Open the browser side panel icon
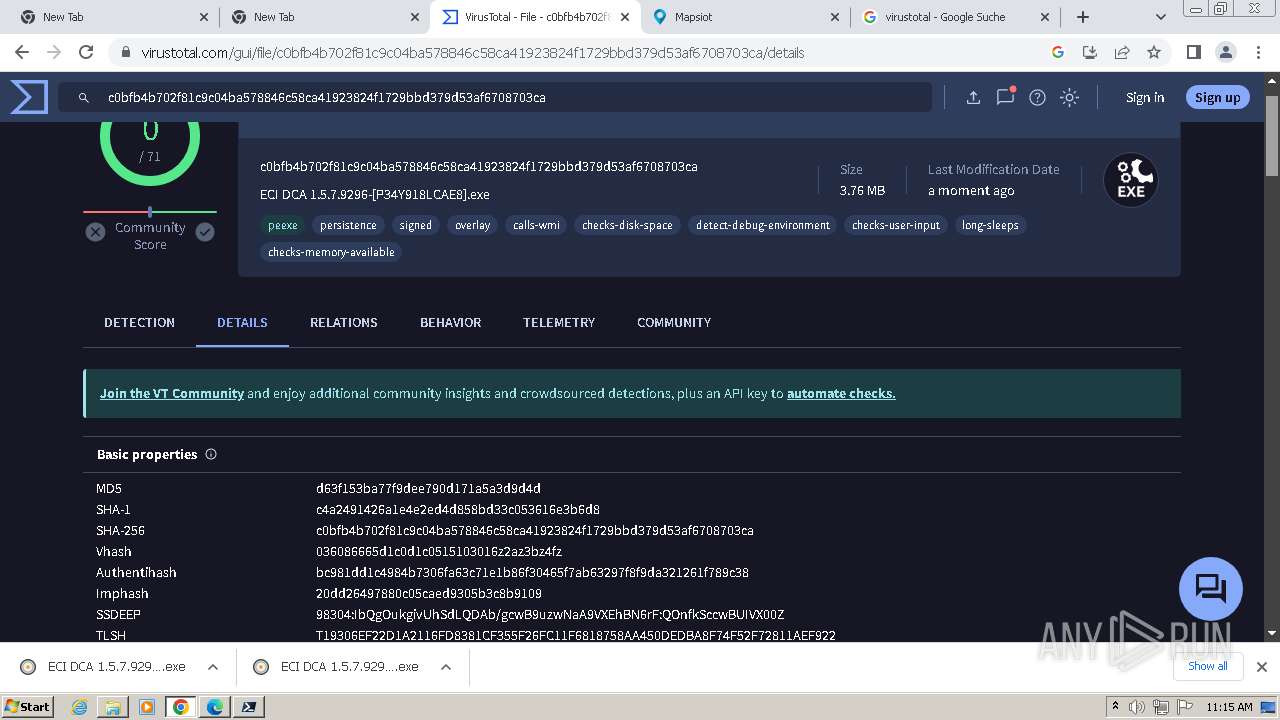 click(1193, 52)
